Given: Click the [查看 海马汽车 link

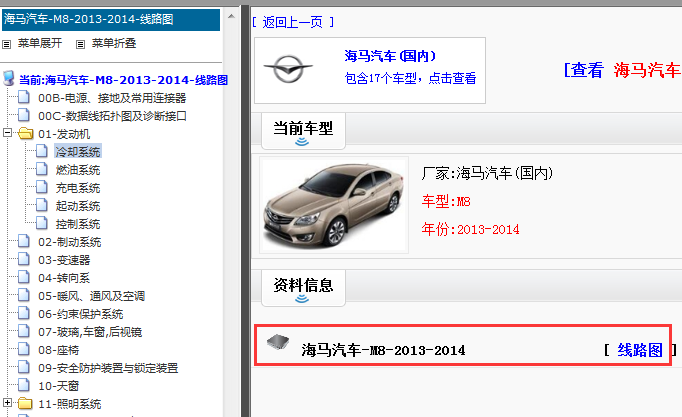Looking at the screenshot, I should click(622, 70).
